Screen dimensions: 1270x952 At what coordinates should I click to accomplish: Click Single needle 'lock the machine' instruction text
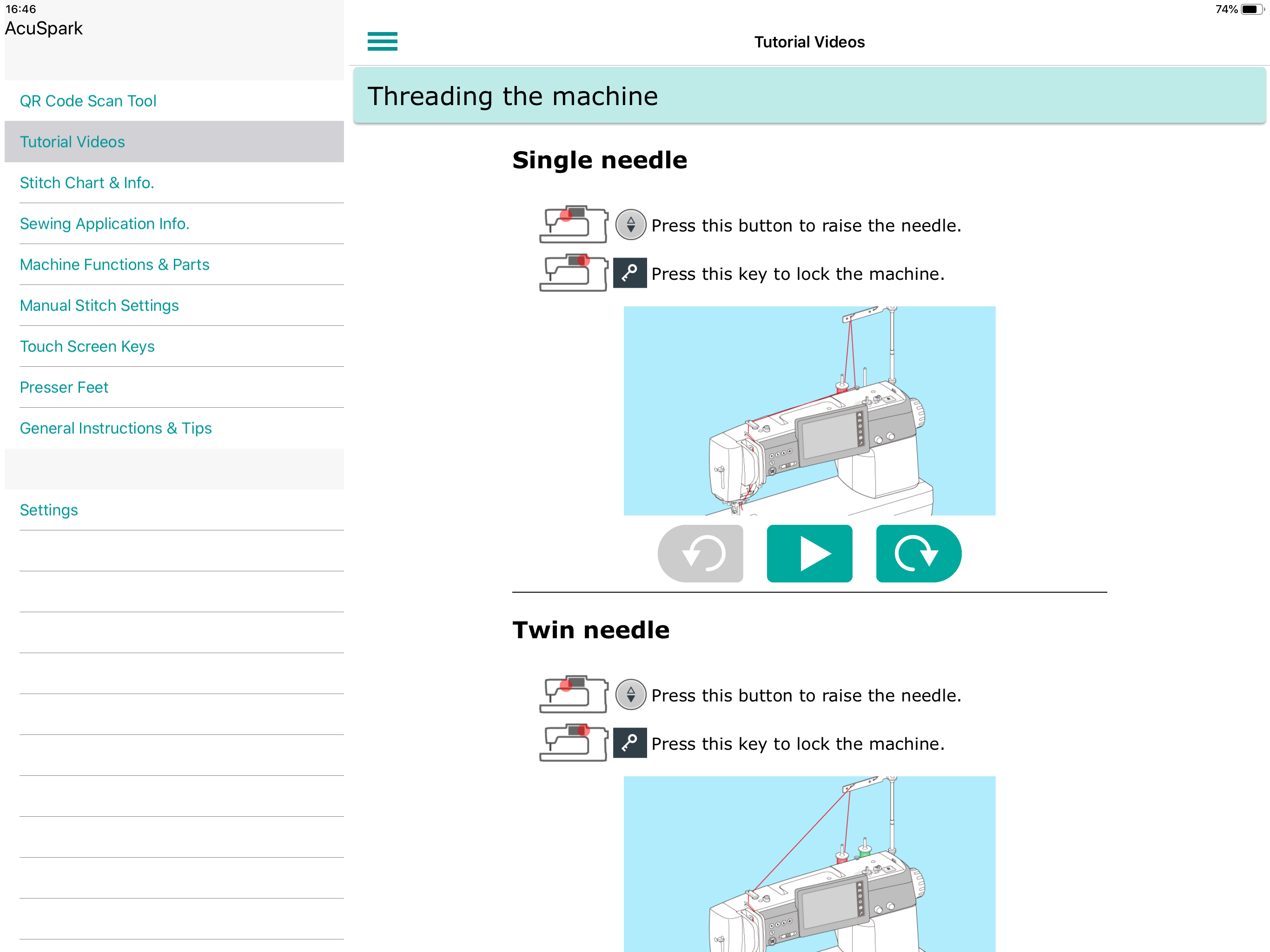point(798,274)
